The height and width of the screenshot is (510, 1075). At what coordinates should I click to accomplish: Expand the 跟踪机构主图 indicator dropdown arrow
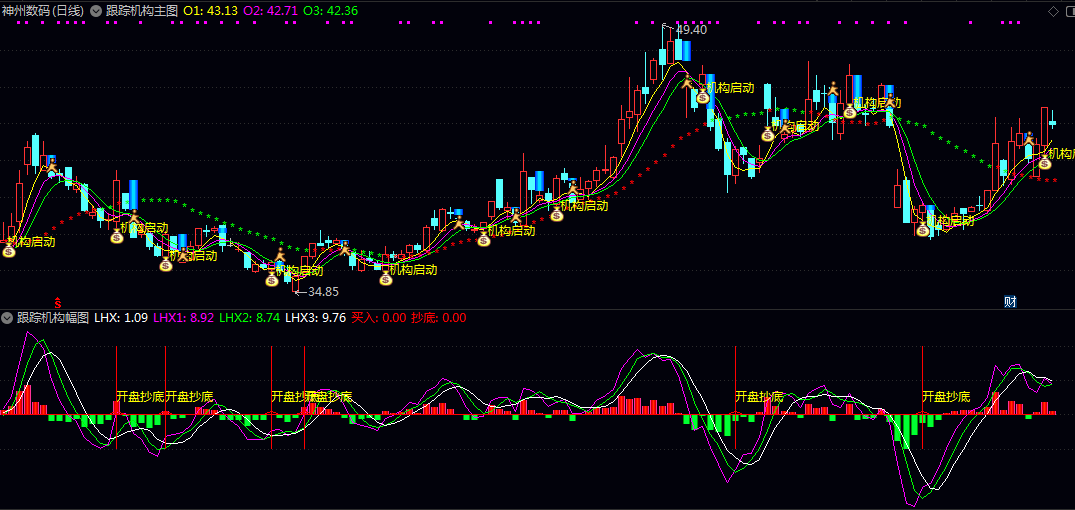95,10
